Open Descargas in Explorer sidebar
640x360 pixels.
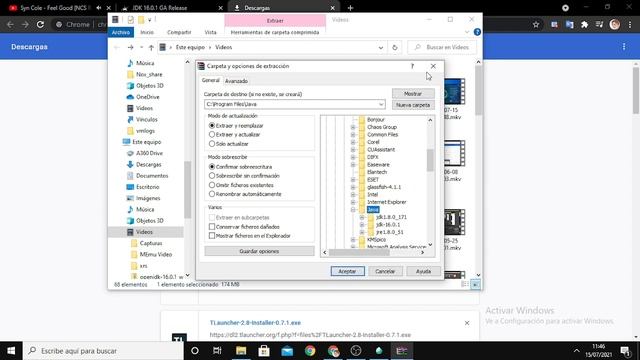[x=149, y=164]
